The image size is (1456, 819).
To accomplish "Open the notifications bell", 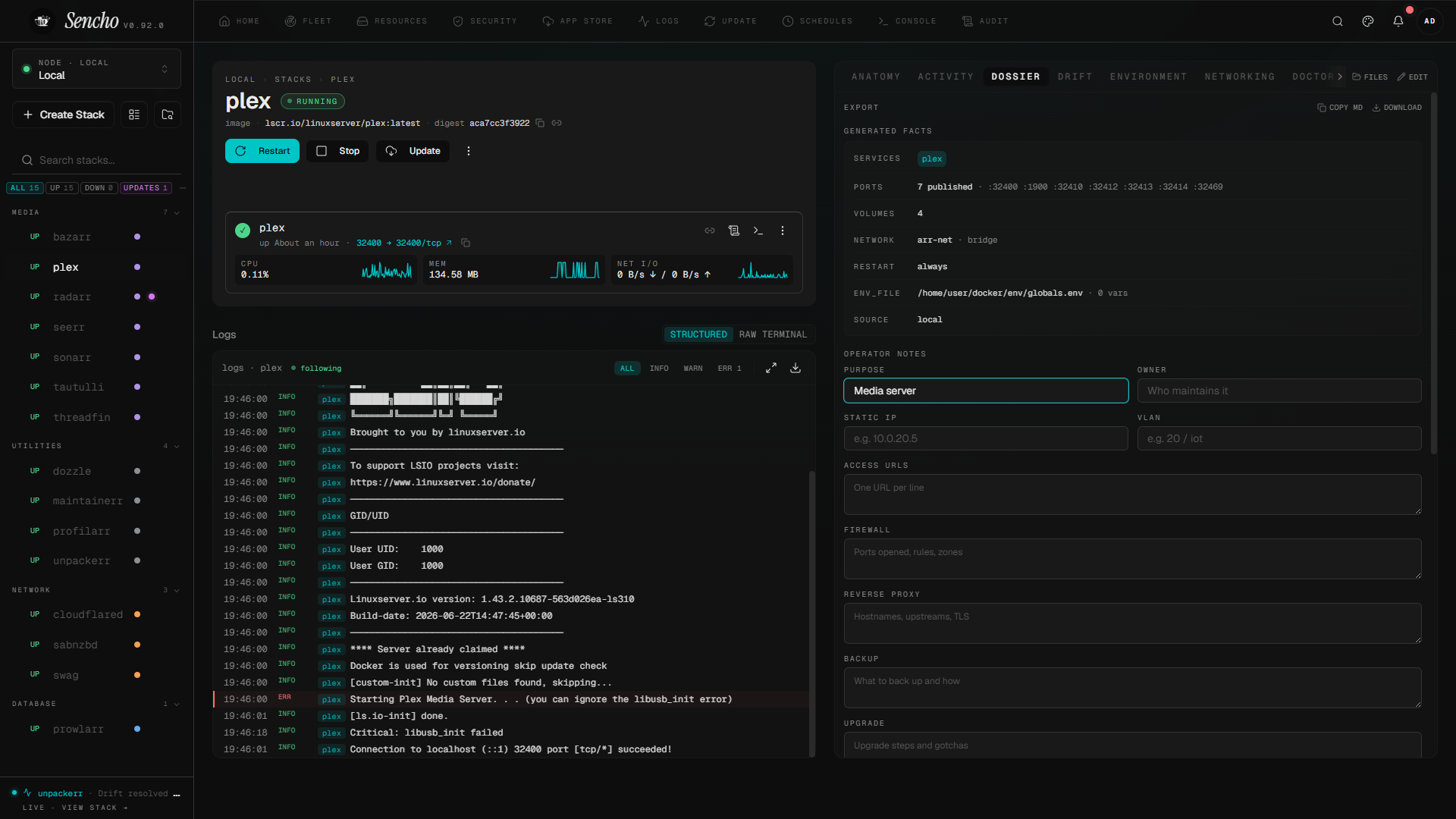I will [x=1398, y=21].
